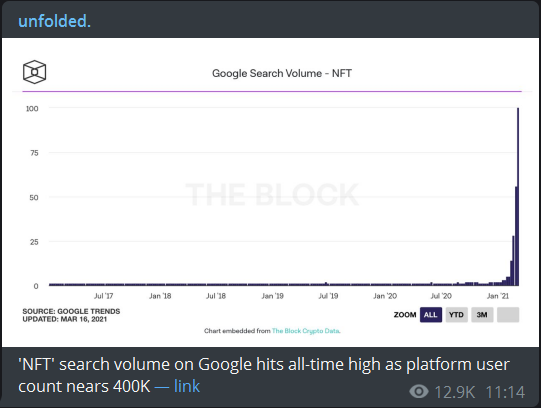The height and width of the screenshot is (408, 541).
Task: Click the eye views icon
Action: click(x=419, y=391)
